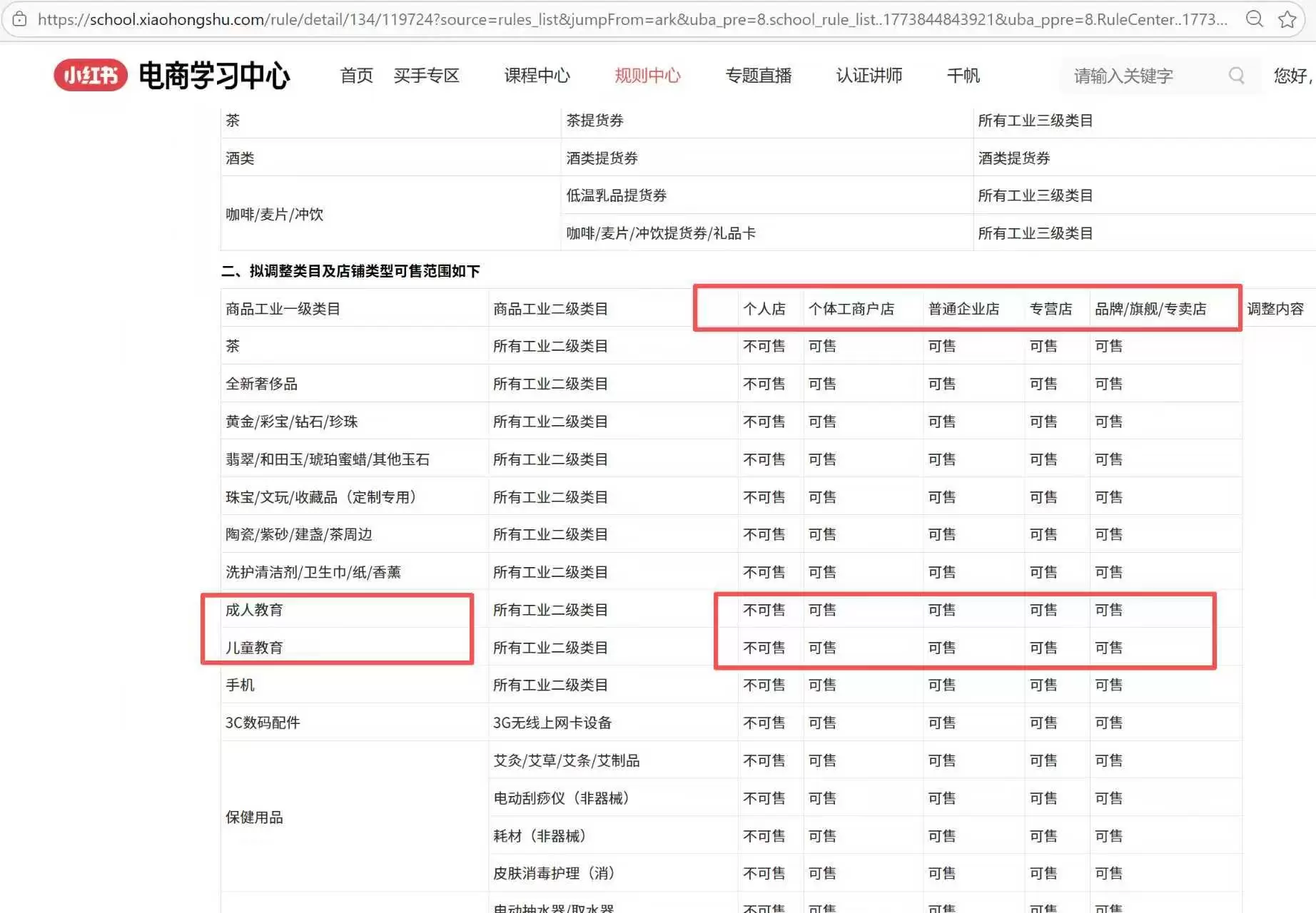The height and width of the screenshot is (913, 1316).
Task: Click the bookmark star icon
Action: 1290,19
